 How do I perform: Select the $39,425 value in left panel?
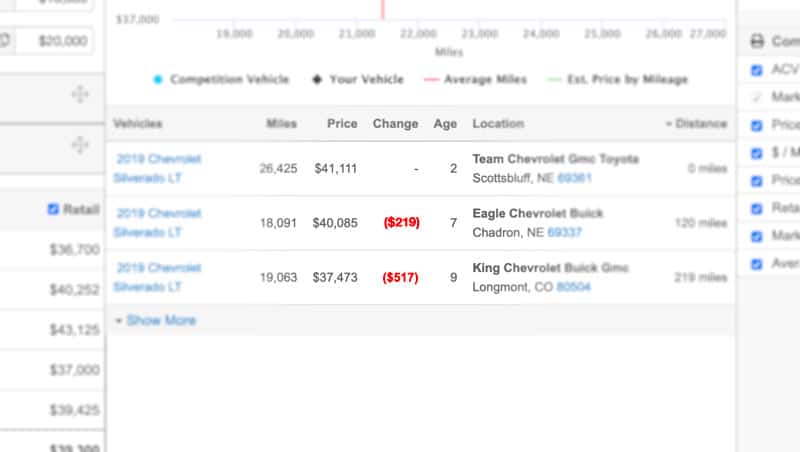(x=74, y=410)
